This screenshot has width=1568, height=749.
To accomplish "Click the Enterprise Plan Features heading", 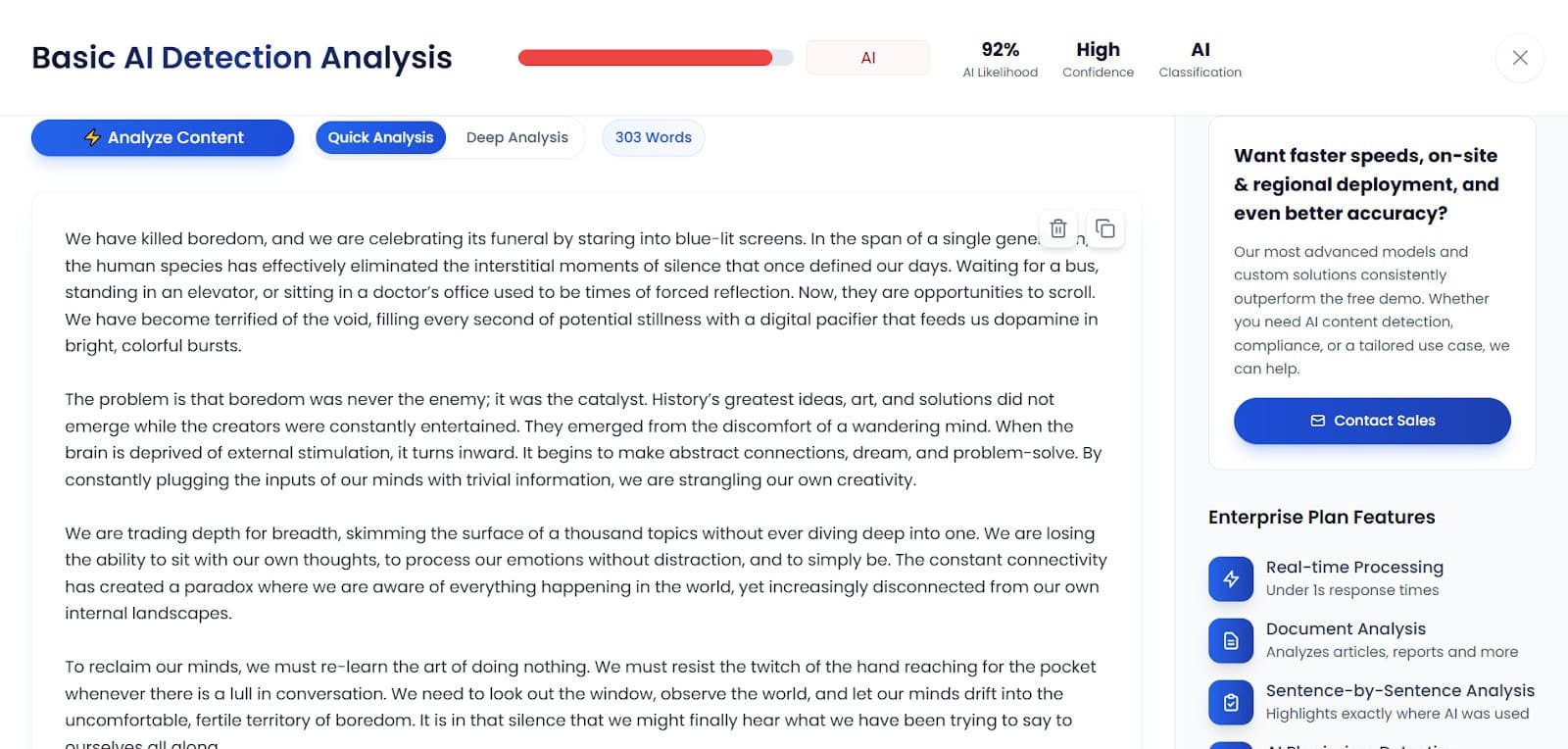I will coord(1321,517).
